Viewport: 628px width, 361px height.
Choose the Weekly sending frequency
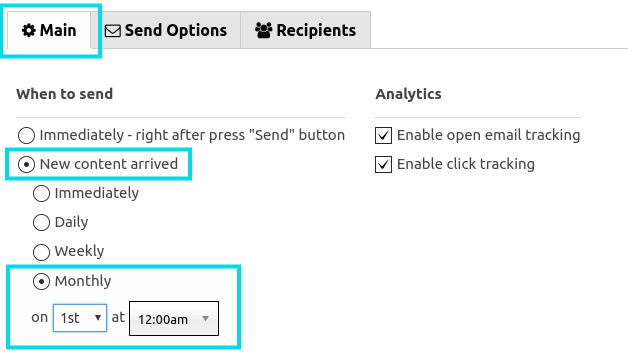(41, 252)
